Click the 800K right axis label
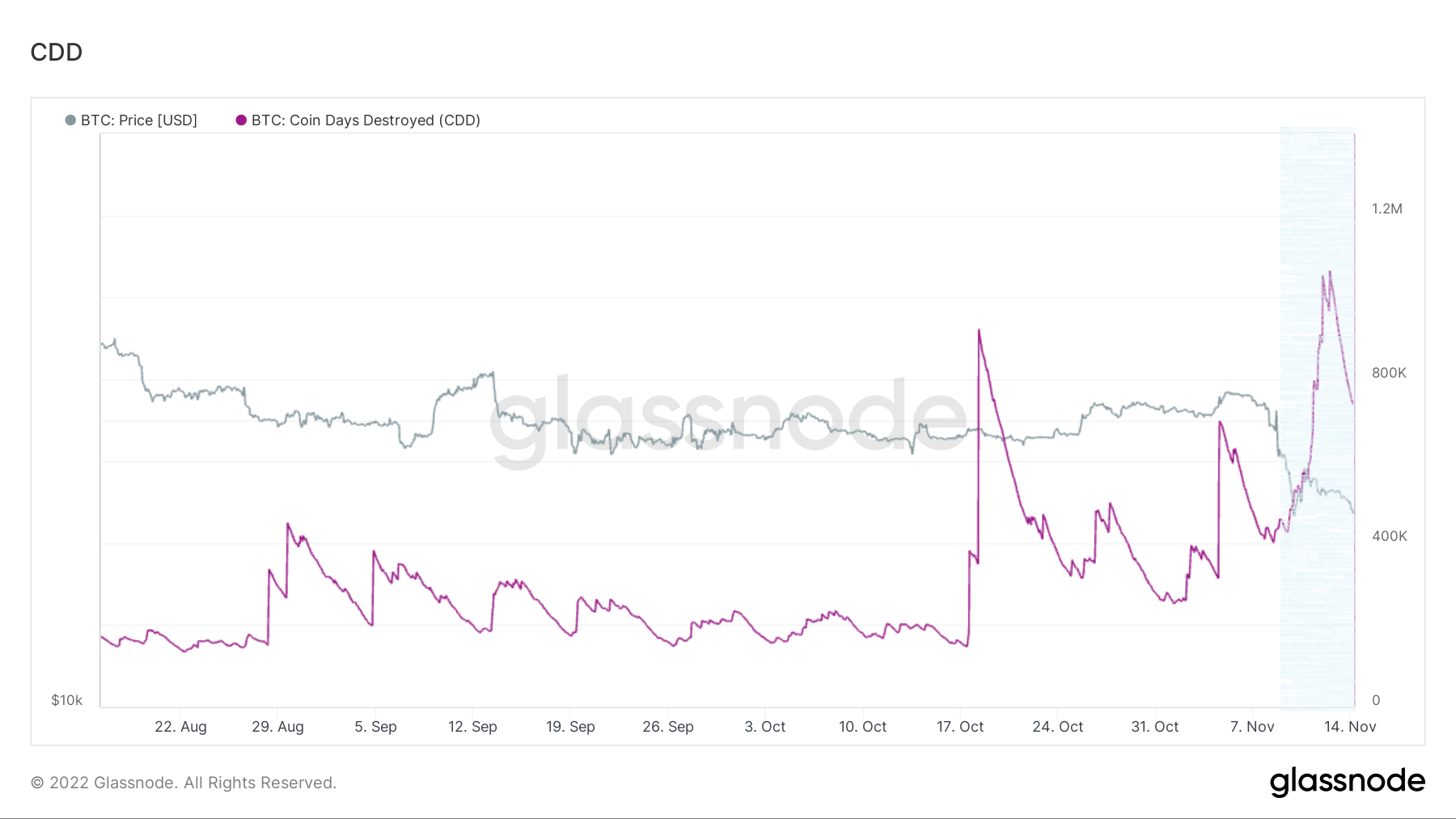Screen dimensions: 1456x819 point(1389,373)
